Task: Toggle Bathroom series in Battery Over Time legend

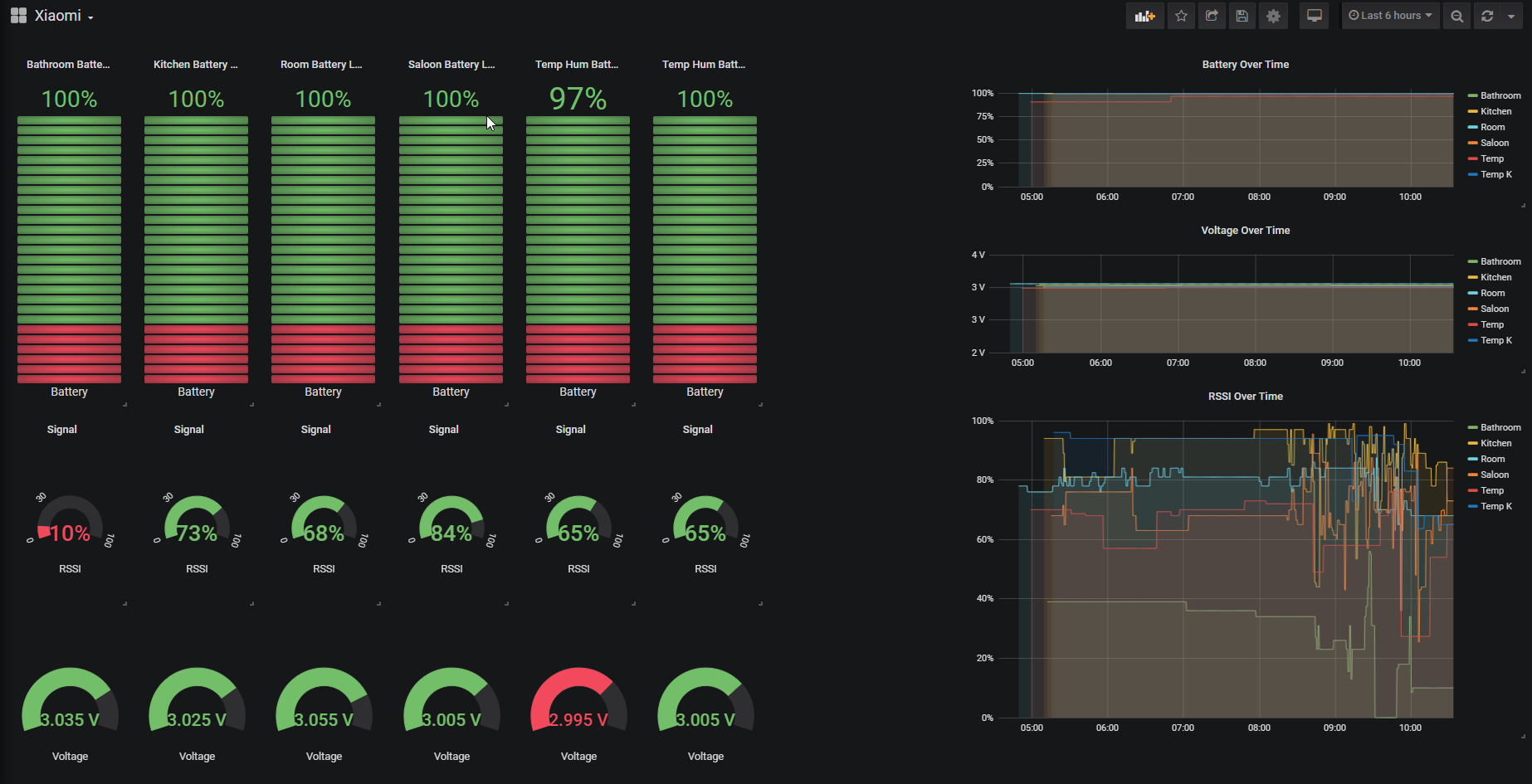Action: [1500, 95]
